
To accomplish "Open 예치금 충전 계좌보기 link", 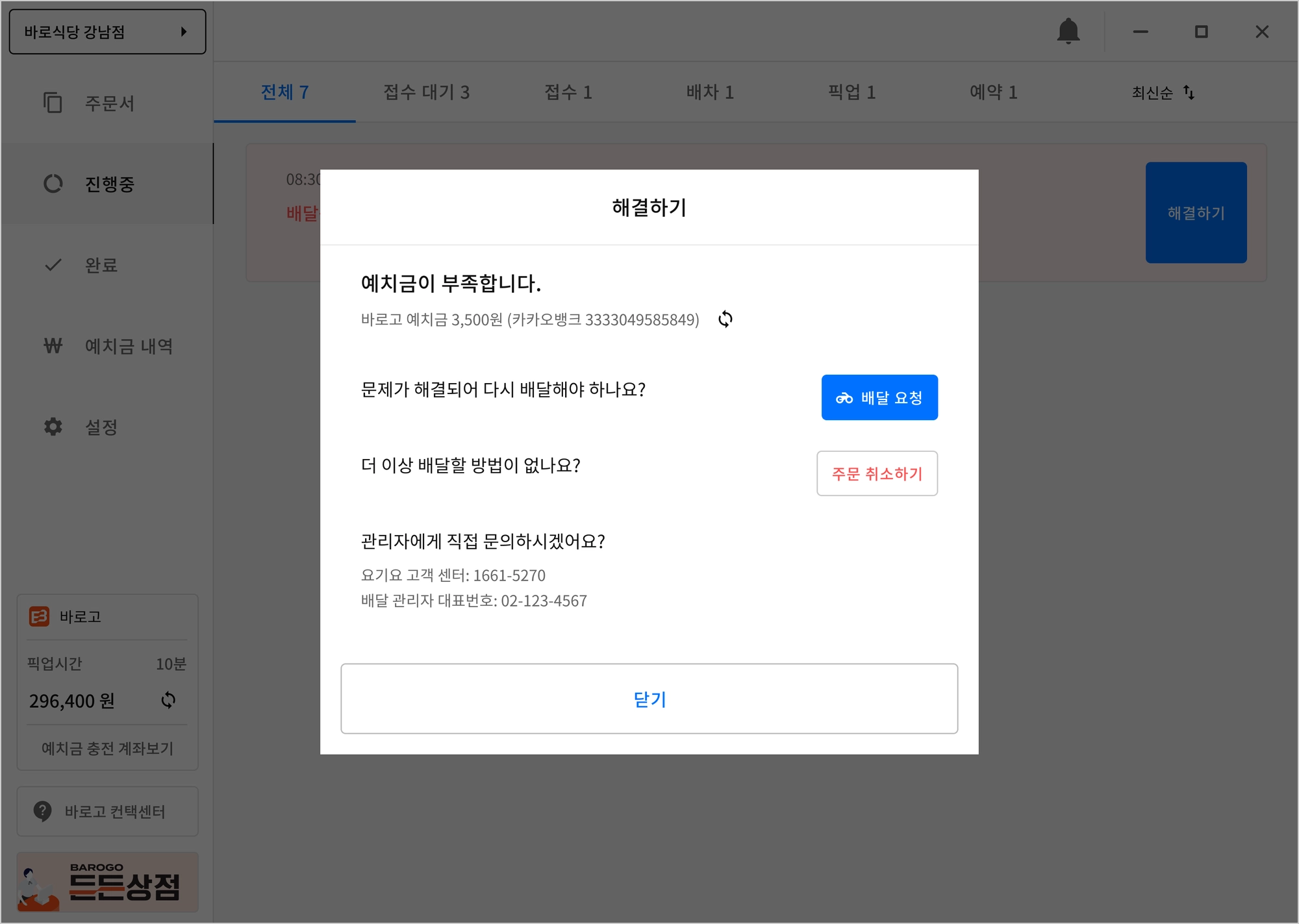I will point(107,748).
